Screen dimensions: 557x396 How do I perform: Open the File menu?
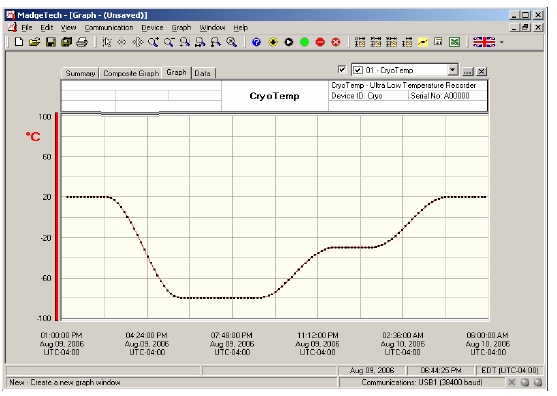[x=27, y=27]
